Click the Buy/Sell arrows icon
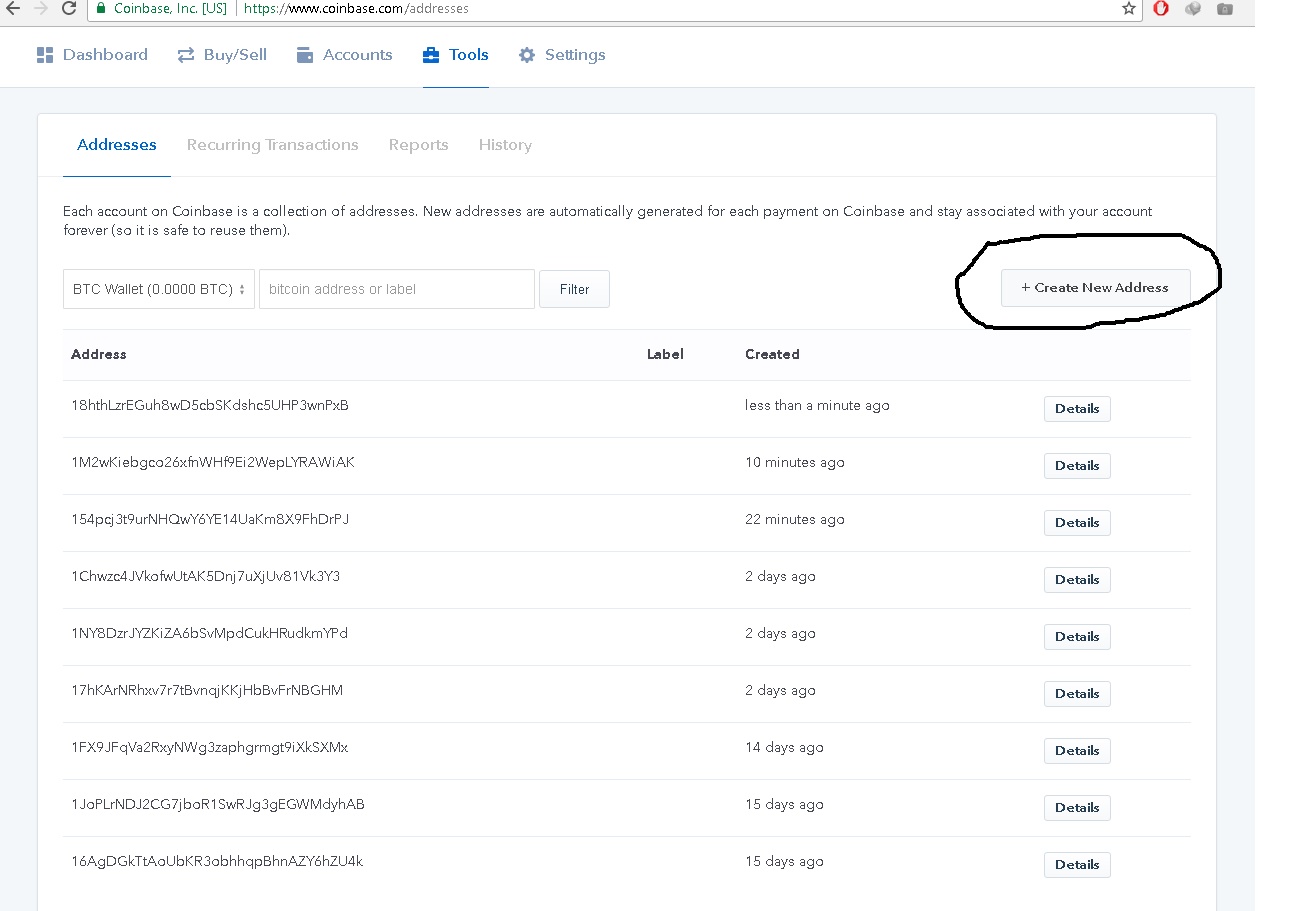1294x911 pixels. 186,55
